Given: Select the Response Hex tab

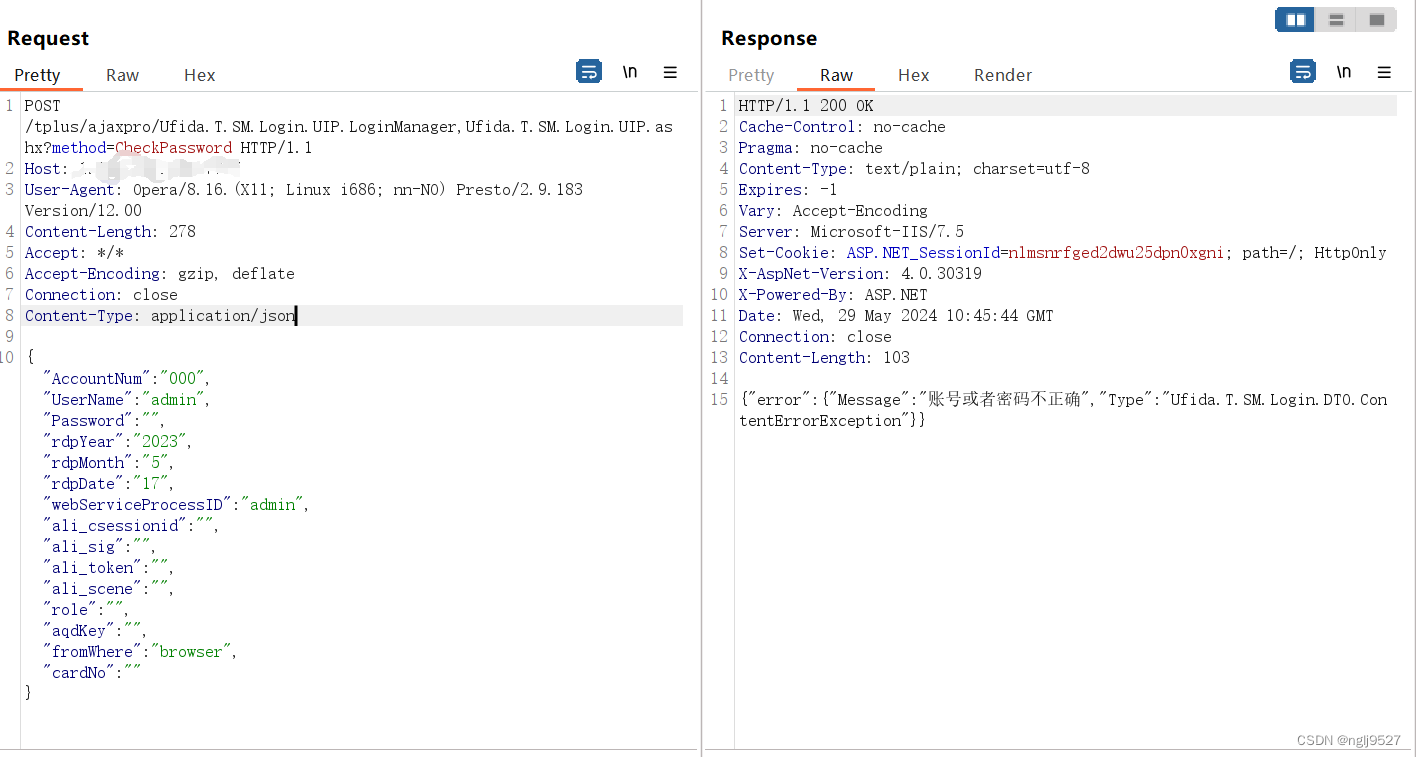Looking at the screenshot, I should click(x=913, y=75).
